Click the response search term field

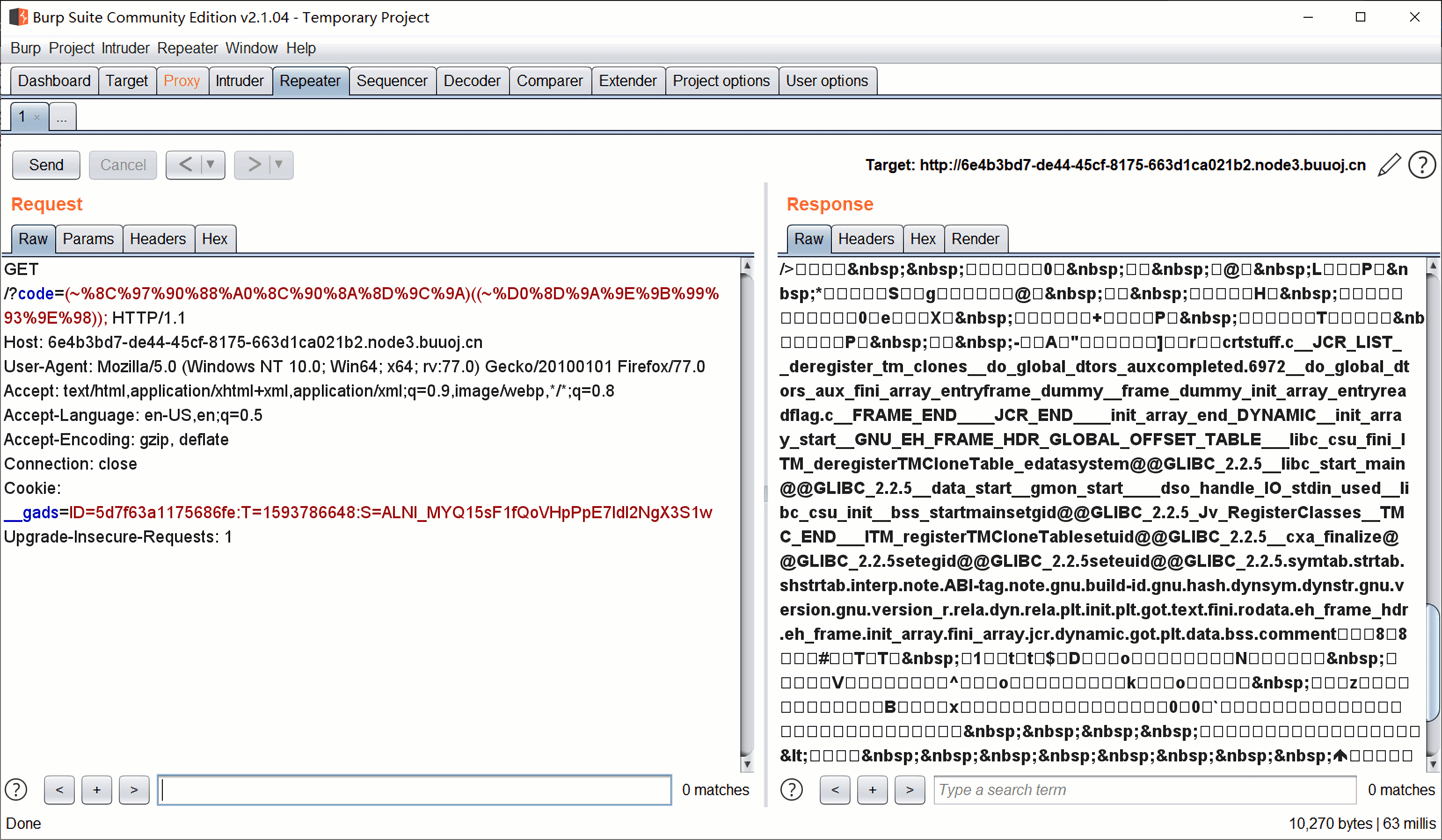1145,789
